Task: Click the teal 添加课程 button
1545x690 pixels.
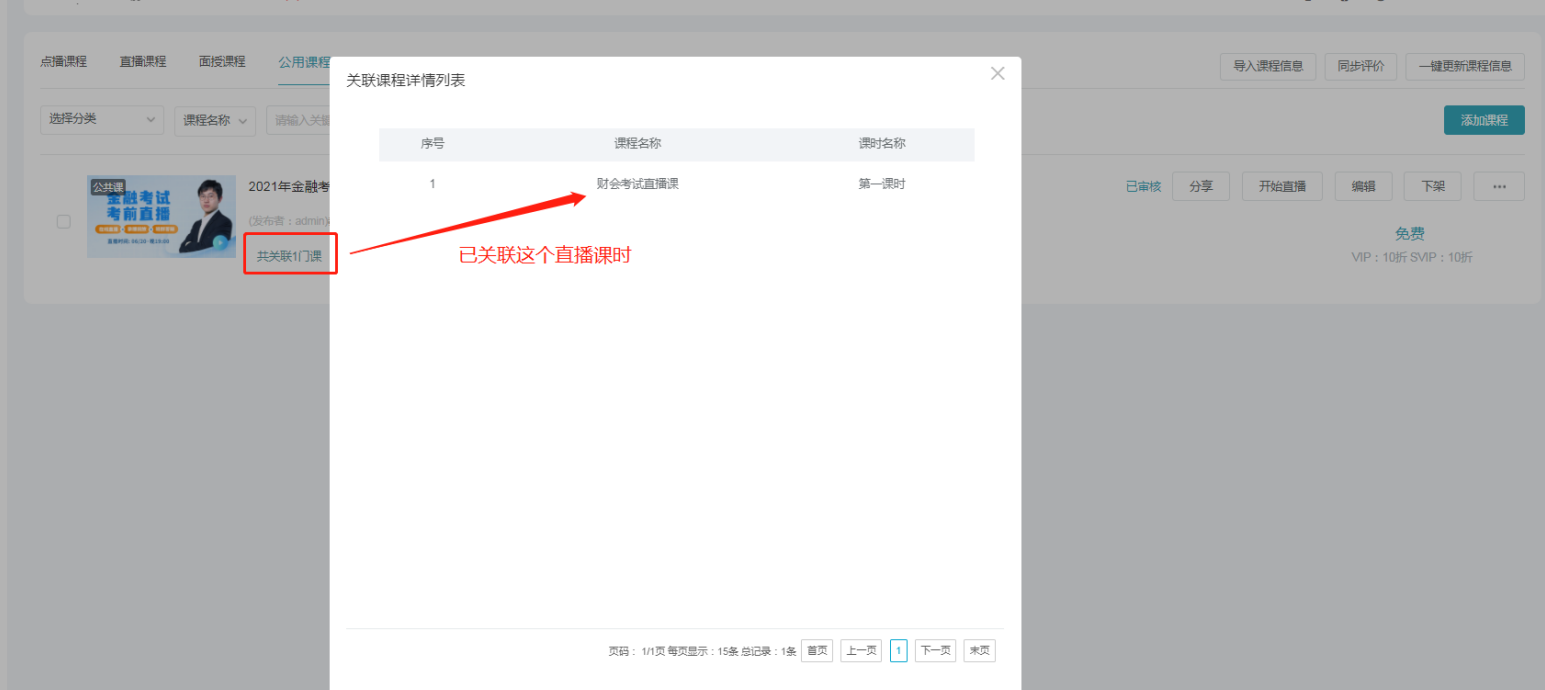Action: coord(1483,120)
